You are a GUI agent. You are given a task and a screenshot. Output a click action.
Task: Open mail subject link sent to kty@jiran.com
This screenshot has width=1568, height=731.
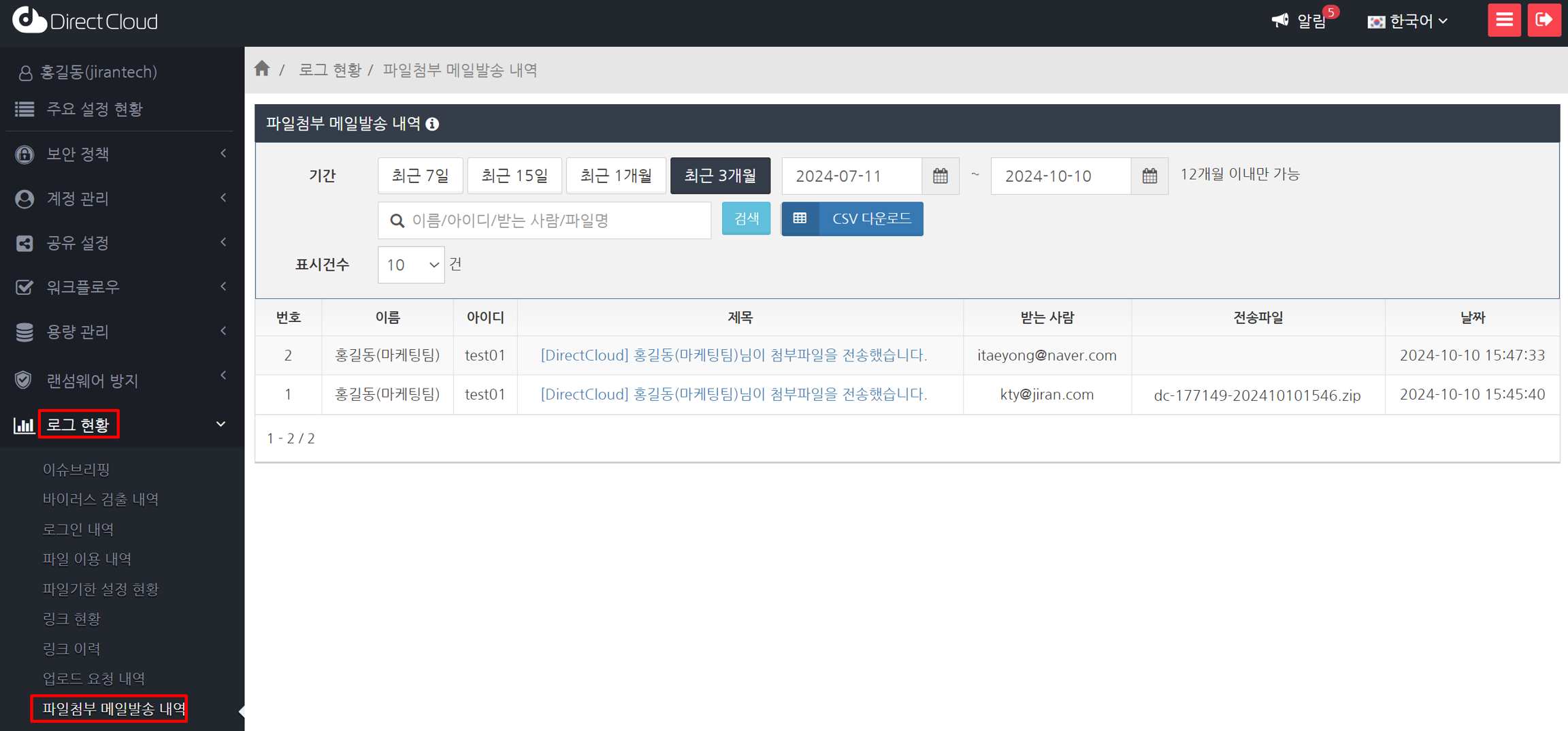click(x=734, y=395)
